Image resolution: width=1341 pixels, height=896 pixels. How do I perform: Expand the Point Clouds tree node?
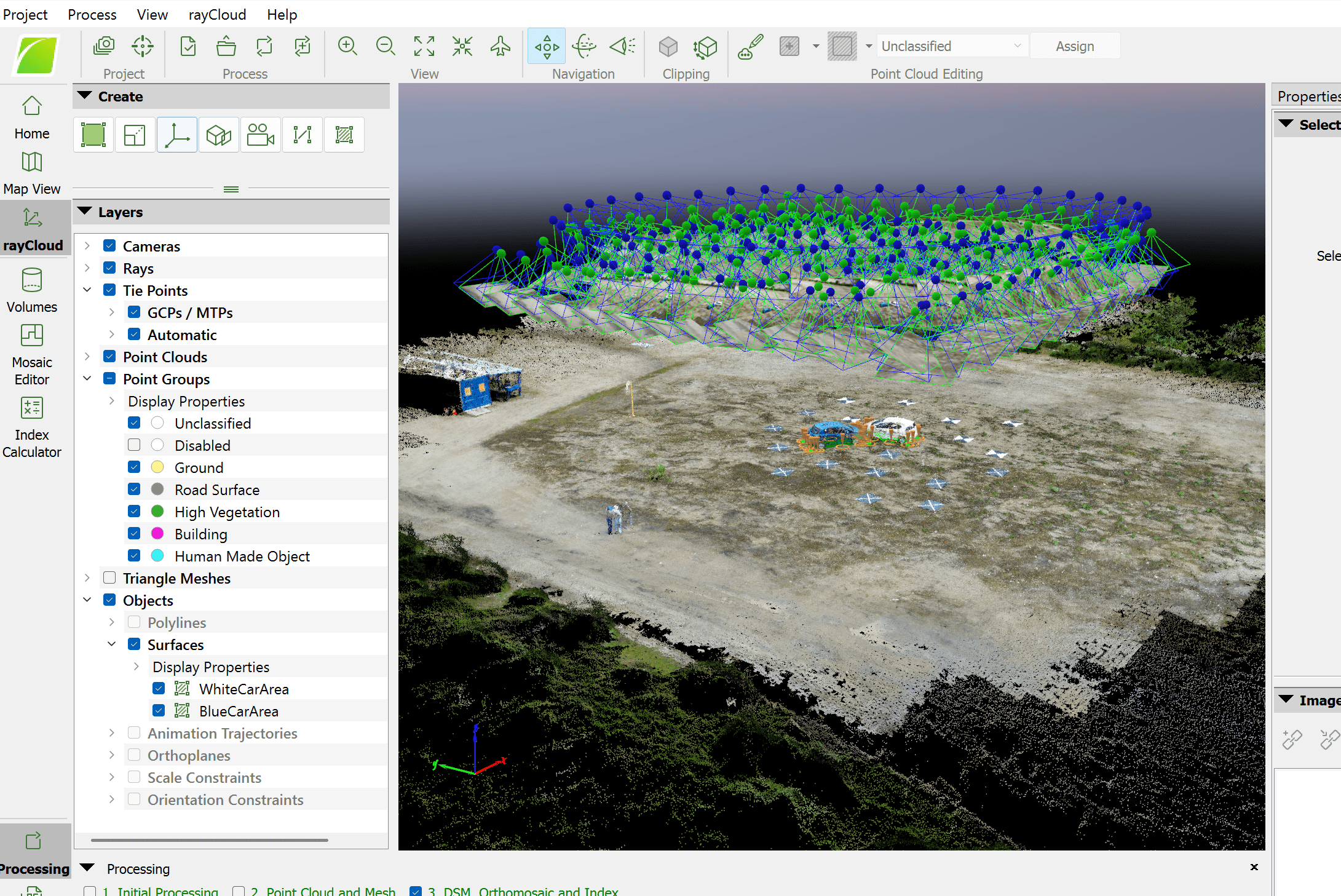87,356
